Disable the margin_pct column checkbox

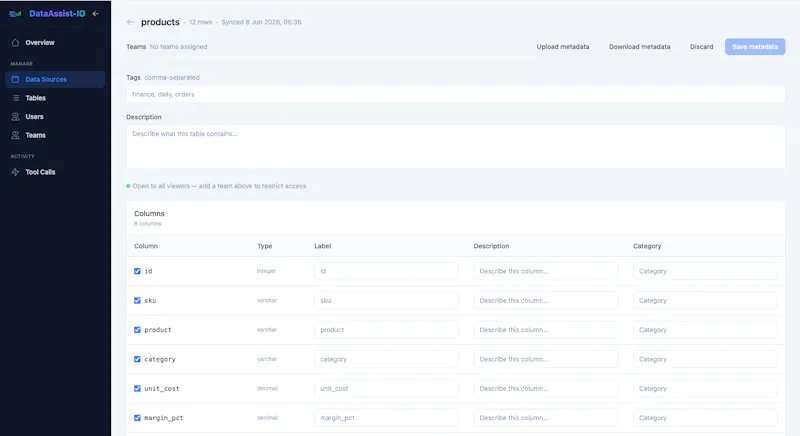[x=137, y=418]
